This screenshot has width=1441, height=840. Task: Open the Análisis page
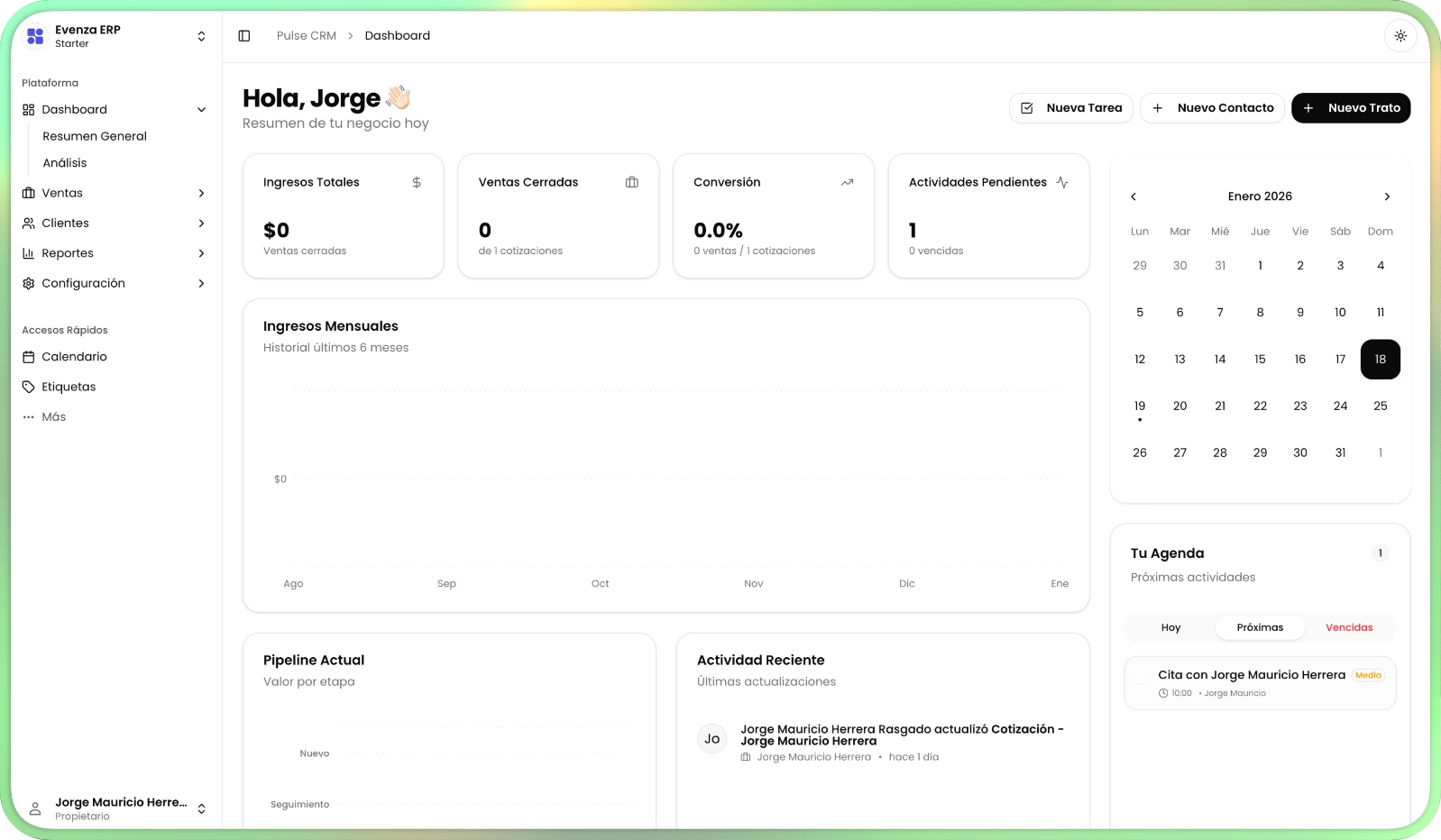tap(65, 163)
